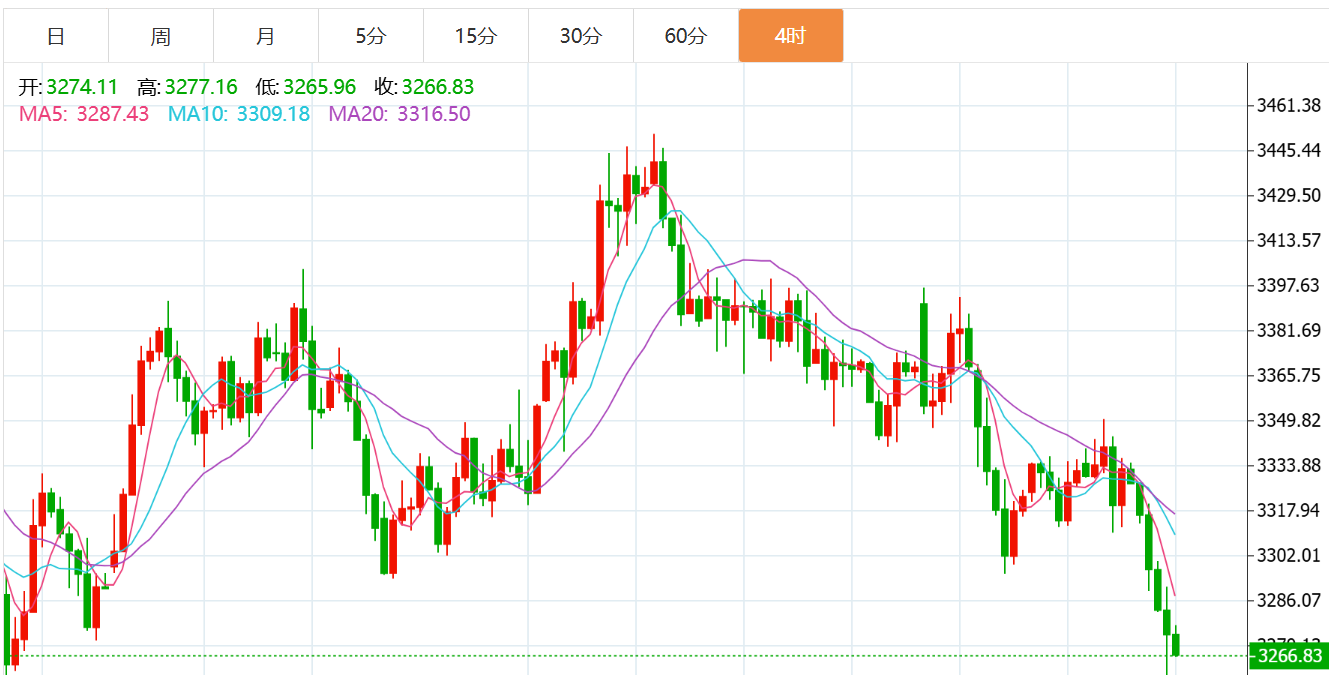
Task: Click the 3286.07 price axis label
Action: point(1288,600)
